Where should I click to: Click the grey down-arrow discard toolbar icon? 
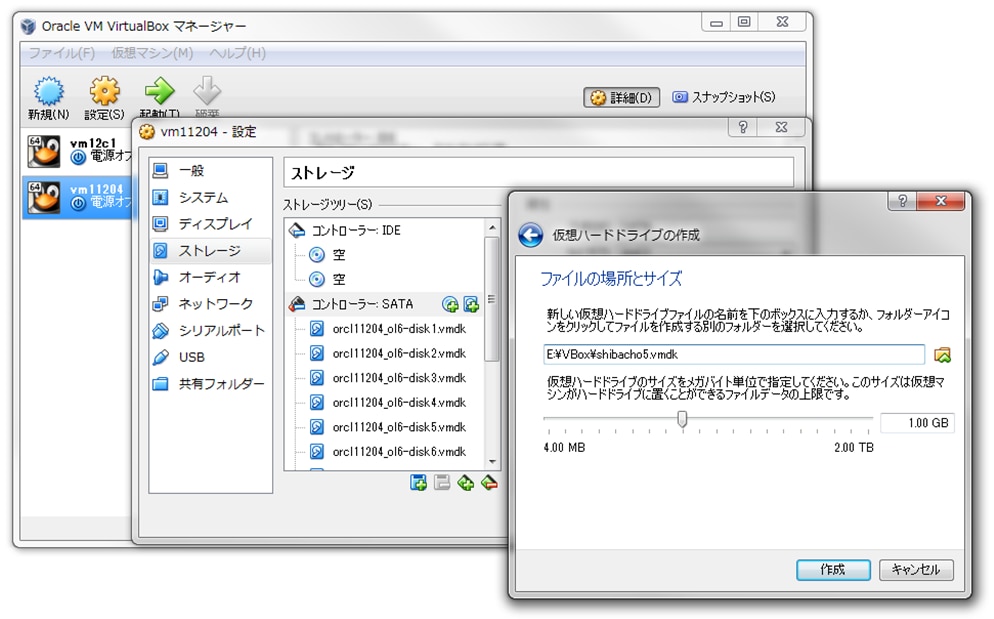point(207,91)
